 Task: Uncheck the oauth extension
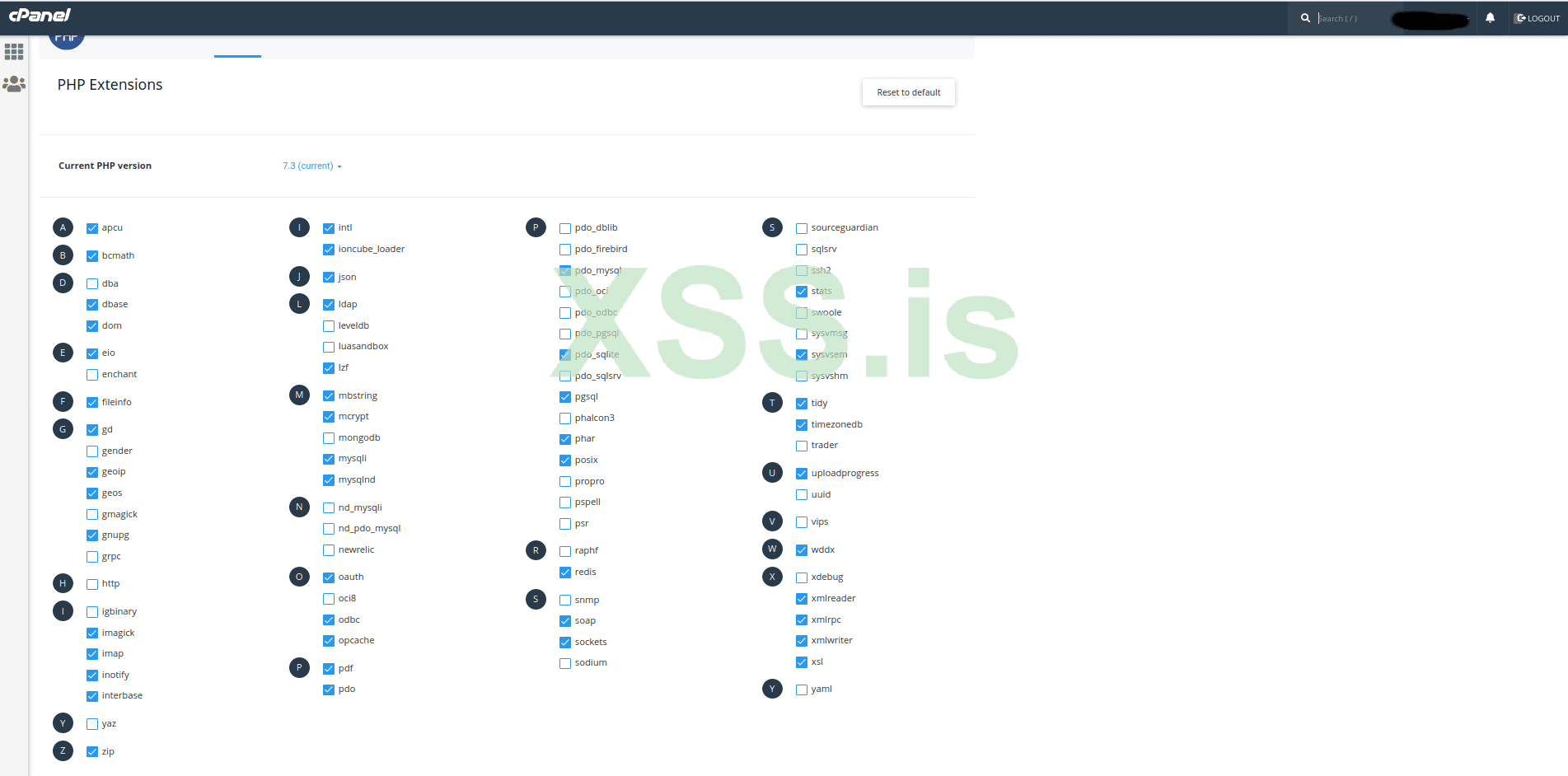(x=329, y=577)
